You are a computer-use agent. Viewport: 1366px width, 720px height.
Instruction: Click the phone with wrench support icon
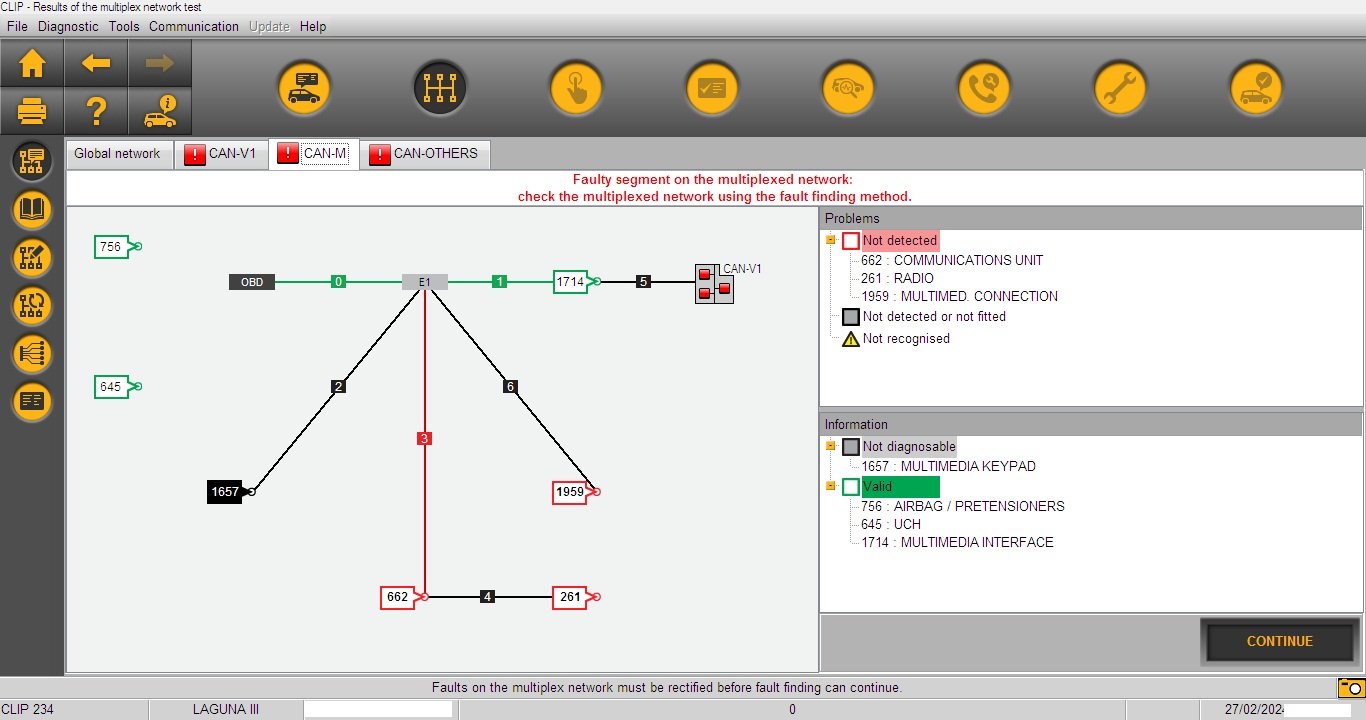click(x=984, y=88)
